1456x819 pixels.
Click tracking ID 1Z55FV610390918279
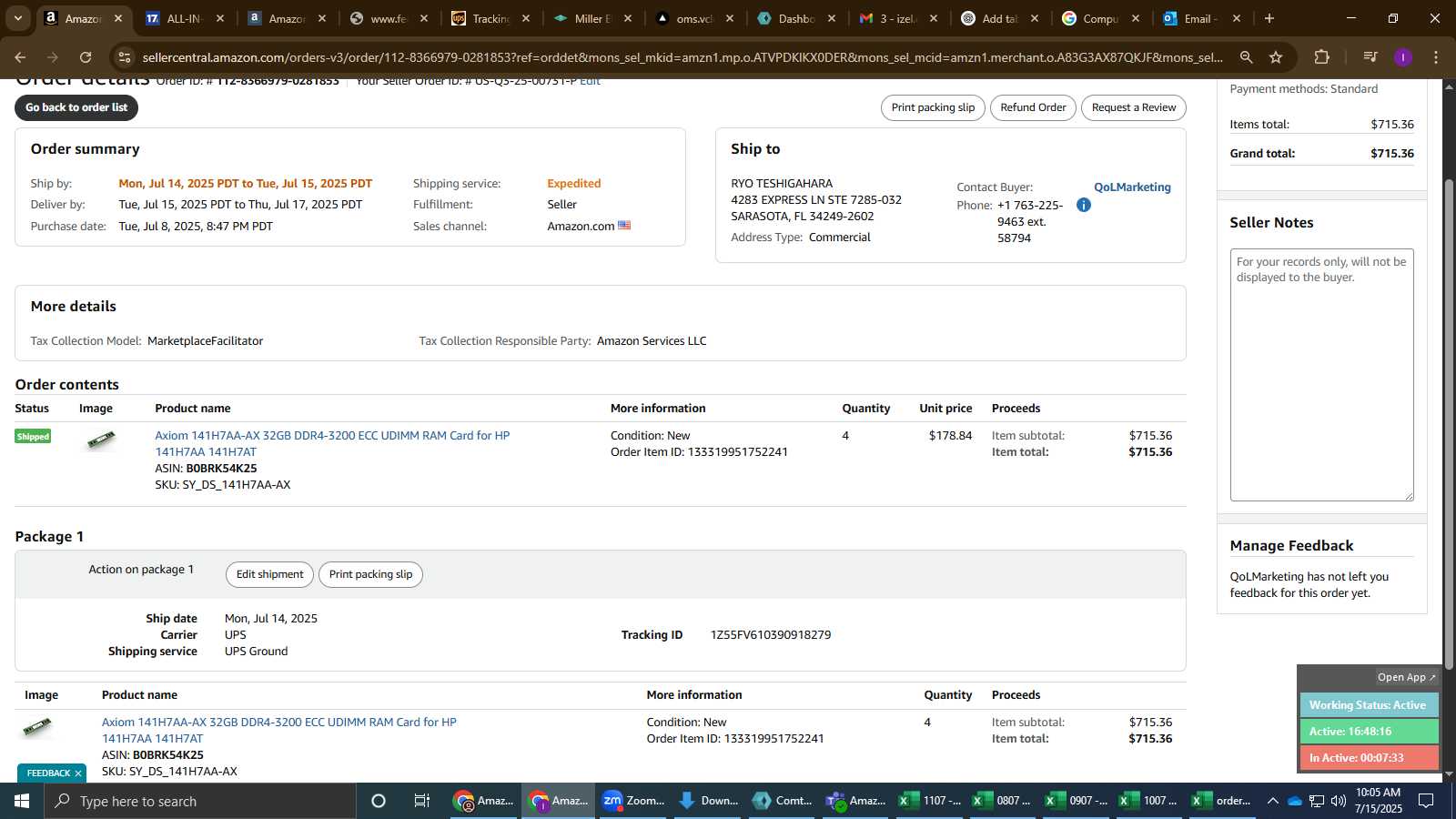pyautogui.click(x=771, y=635)
